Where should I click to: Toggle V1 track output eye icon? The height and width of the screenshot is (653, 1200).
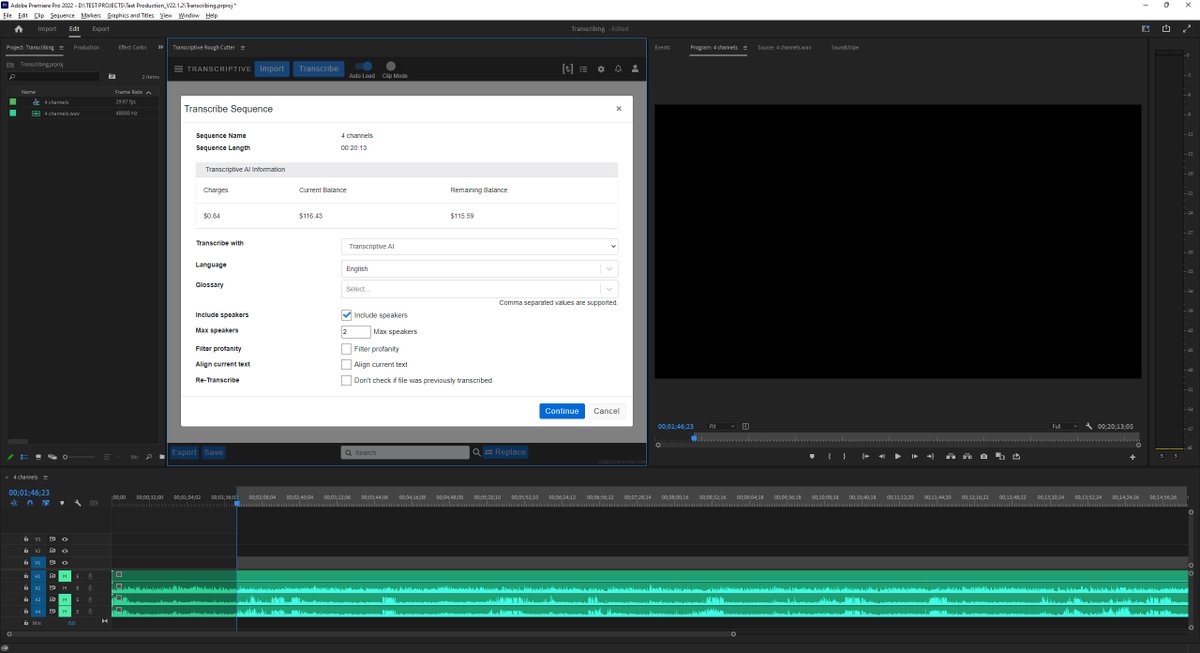click(x=65, y=563)
